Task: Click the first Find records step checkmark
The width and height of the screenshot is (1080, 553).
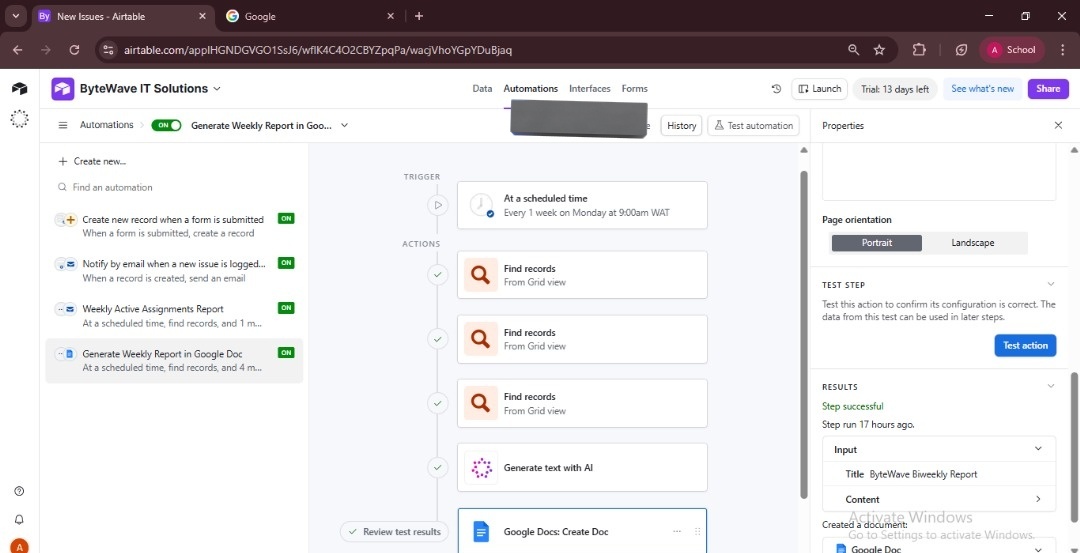Action: pos(437,275)
